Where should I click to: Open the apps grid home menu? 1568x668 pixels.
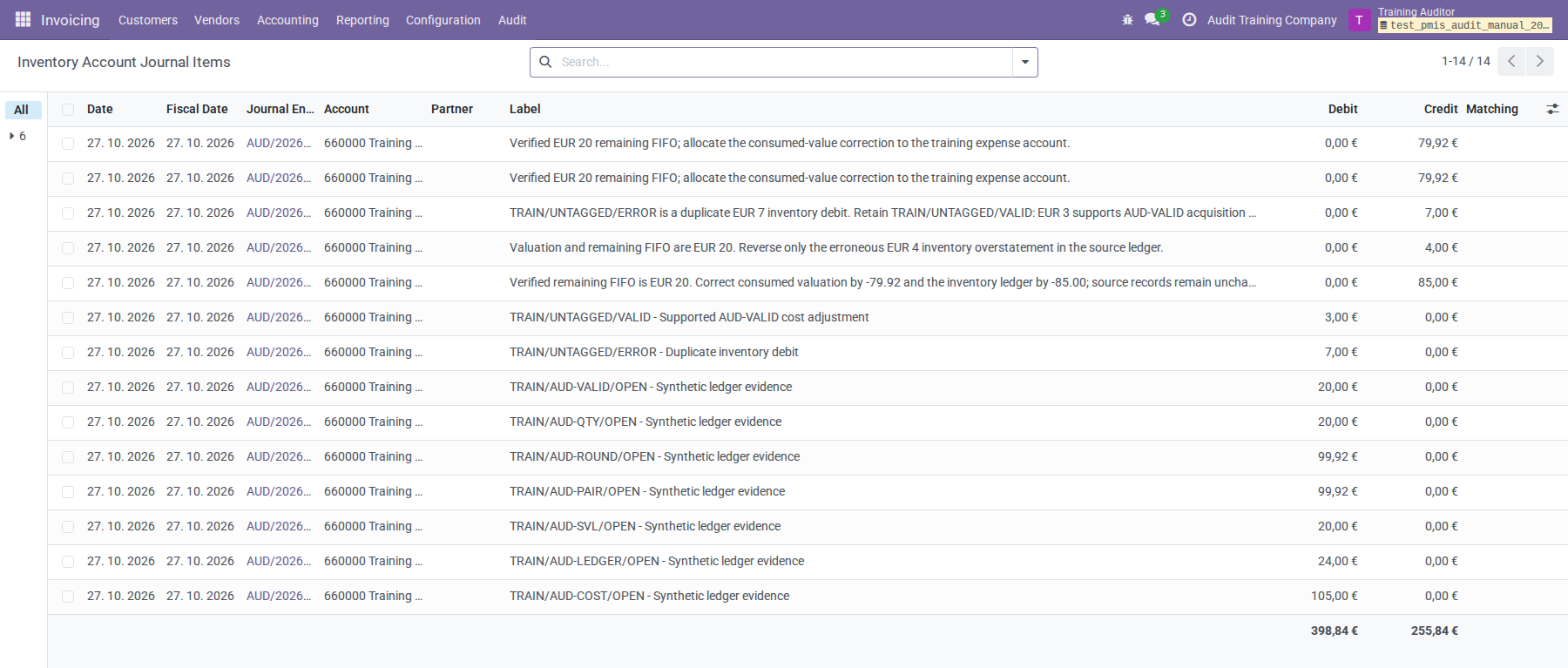point(24,19)
